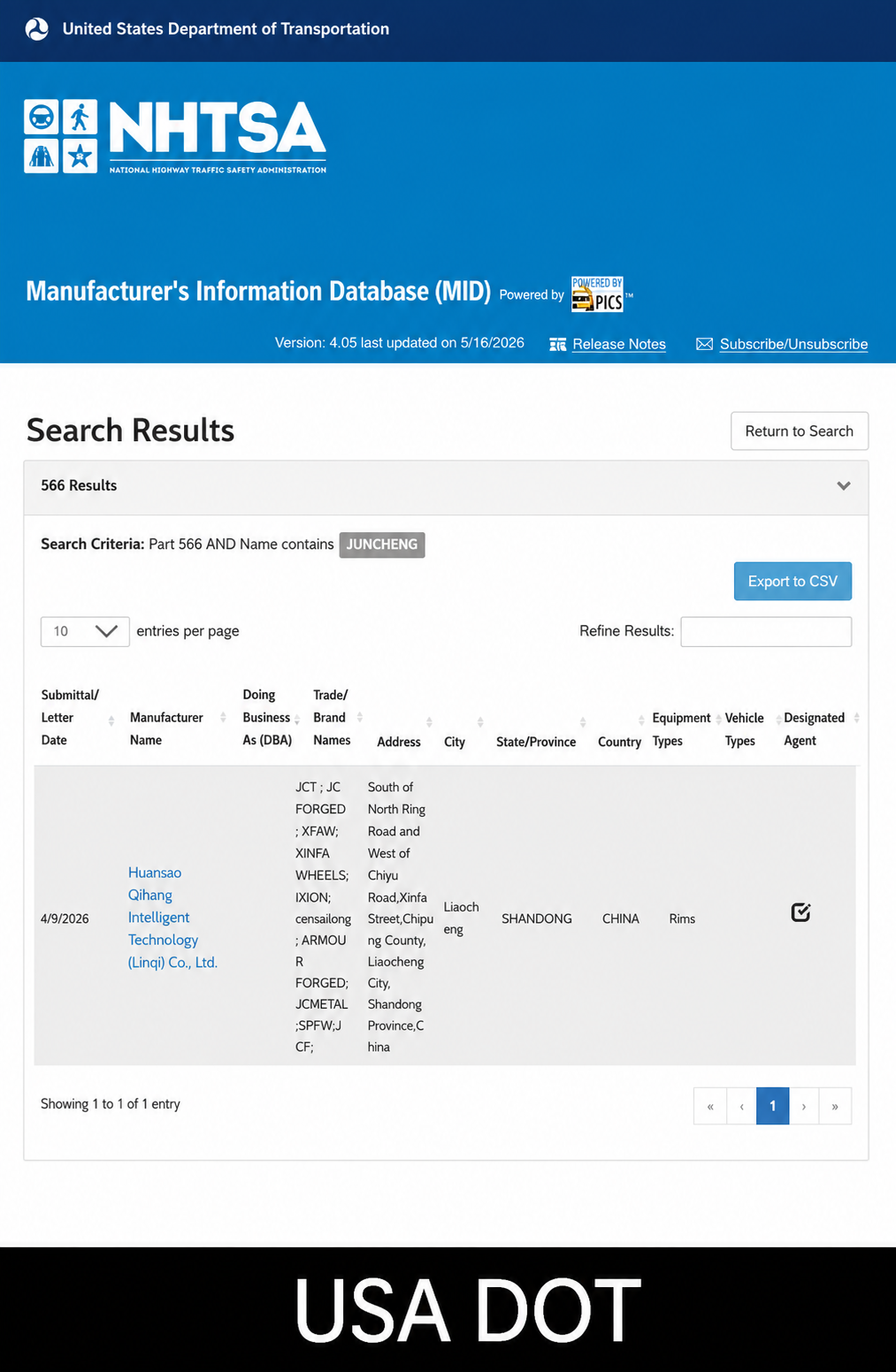Click the 4/9/2026 date cell
This screenshot has height=1372, width=896.
click(x=65, y=918)
